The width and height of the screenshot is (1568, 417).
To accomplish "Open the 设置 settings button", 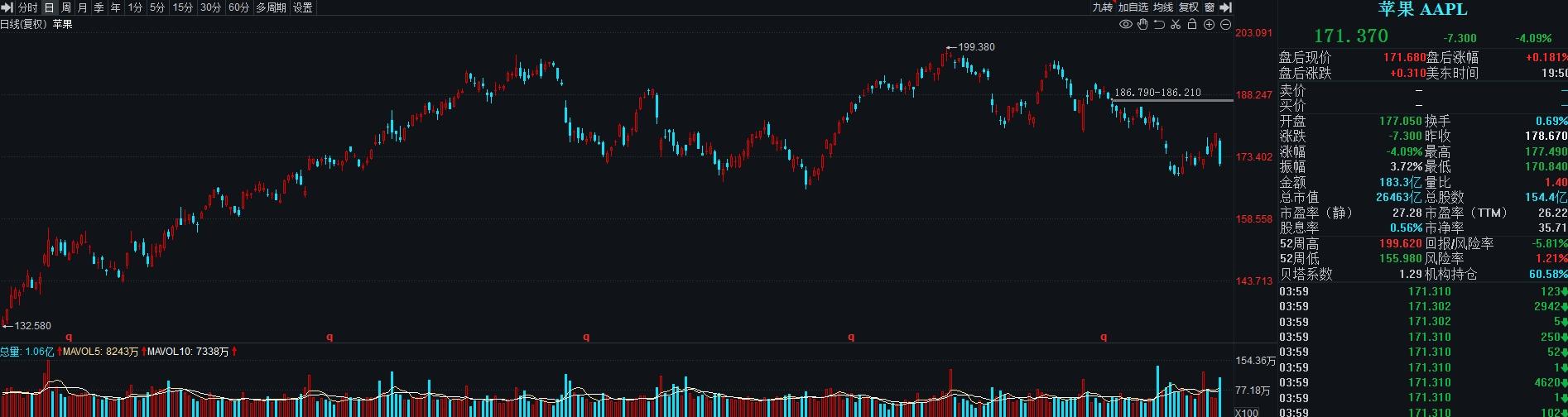I will 303,7.
